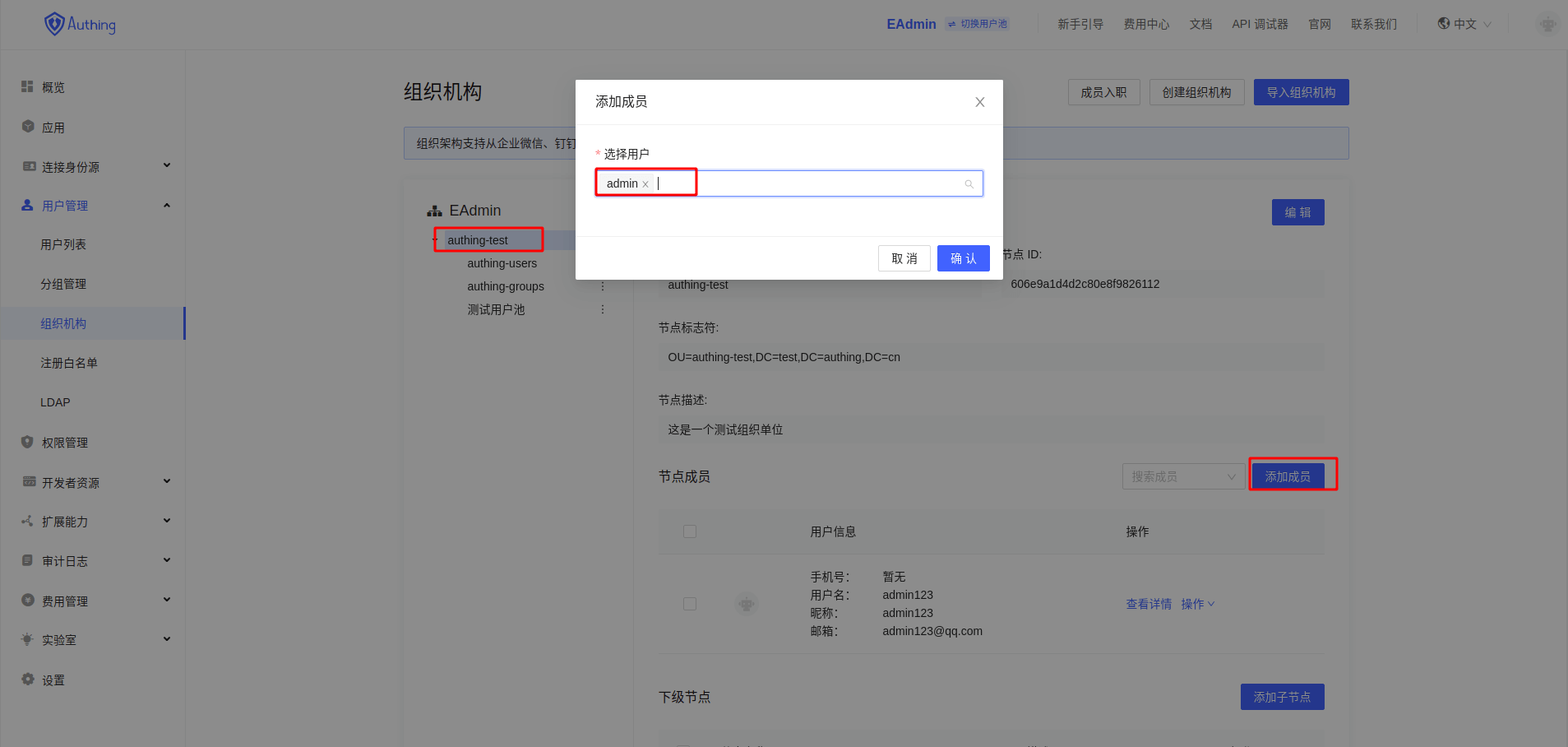This screenshot has width=1568, height=747.
Task: Open the 操作 dropdown for admin123
Action: point(1197,604)
